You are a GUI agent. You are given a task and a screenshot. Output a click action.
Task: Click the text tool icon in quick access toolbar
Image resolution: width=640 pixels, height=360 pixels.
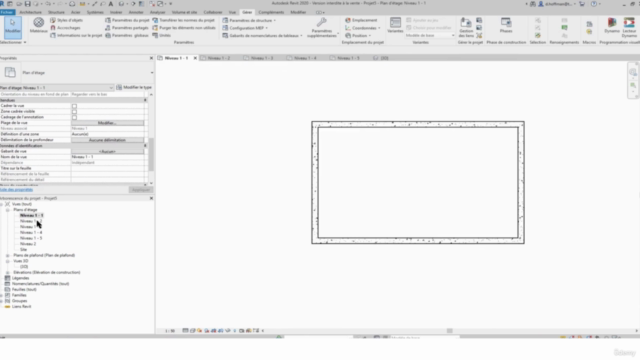111,4
